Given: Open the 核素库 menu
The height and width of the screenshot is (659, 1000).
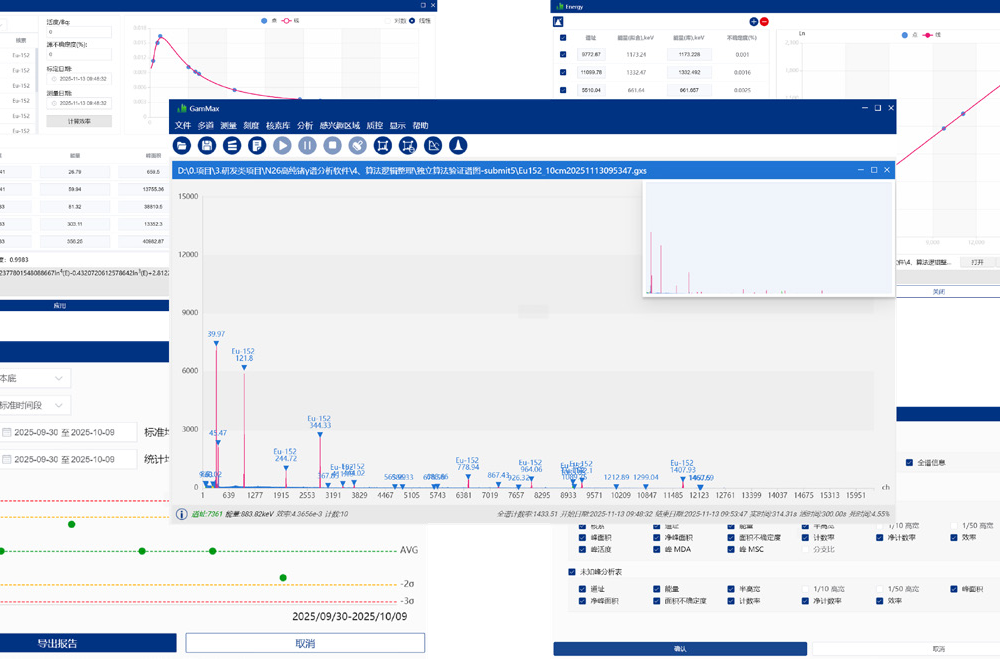Looking at the screenshot, I should (278, 126).
